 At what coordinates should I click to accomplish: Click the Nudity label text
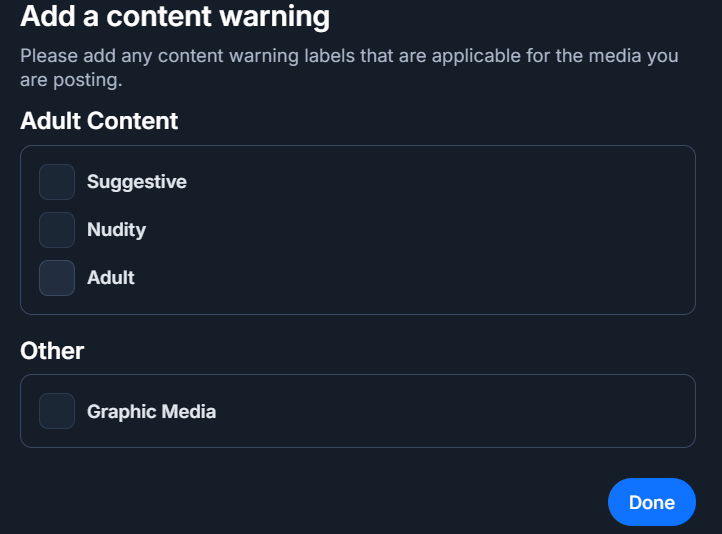tap(116, 230)
